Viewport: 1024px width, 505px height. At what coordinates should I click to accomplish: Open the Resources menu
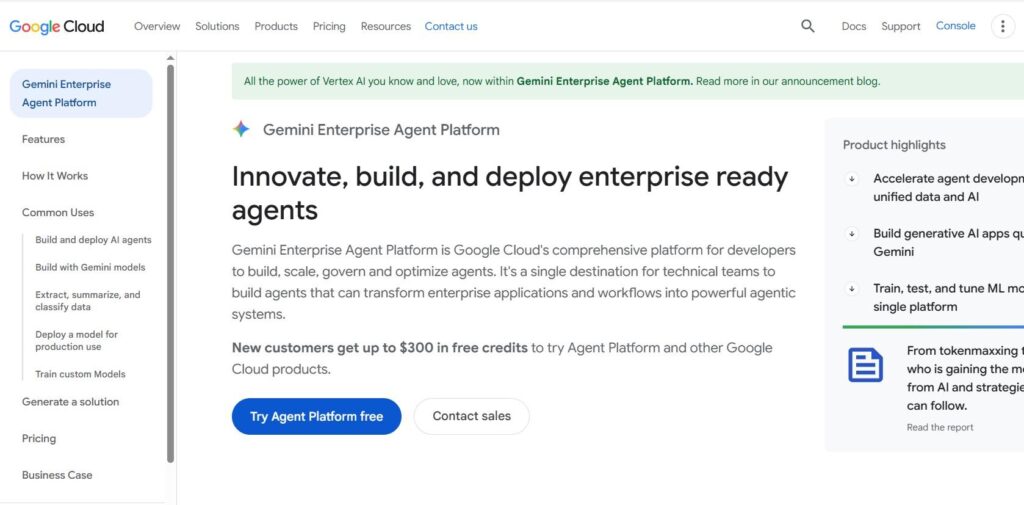[386, 26]
